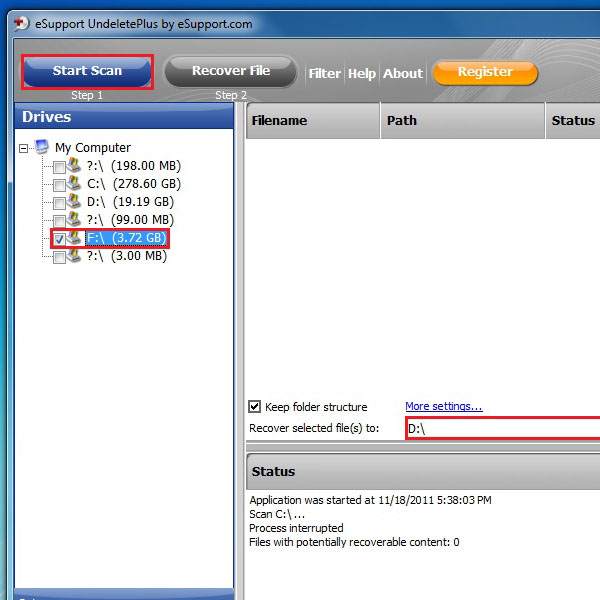Uncheck the F:\ (3.72 GB) drive checkbox

click(59, 239)
